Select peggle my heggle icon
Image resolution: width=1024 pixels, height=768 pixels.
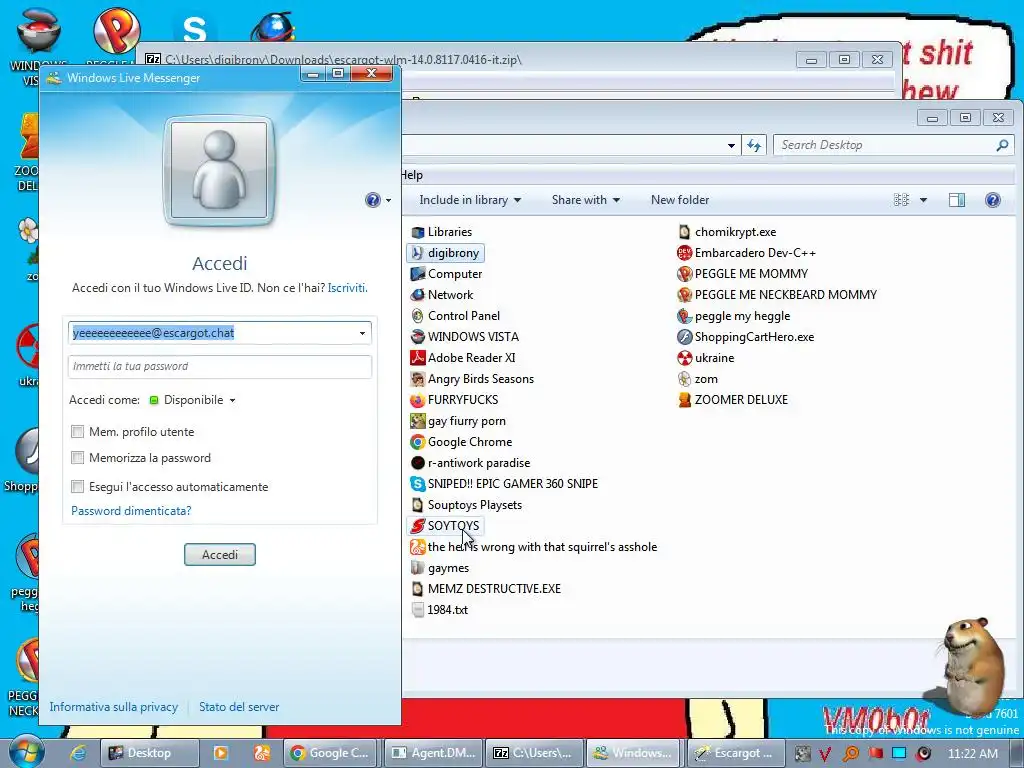684,316
